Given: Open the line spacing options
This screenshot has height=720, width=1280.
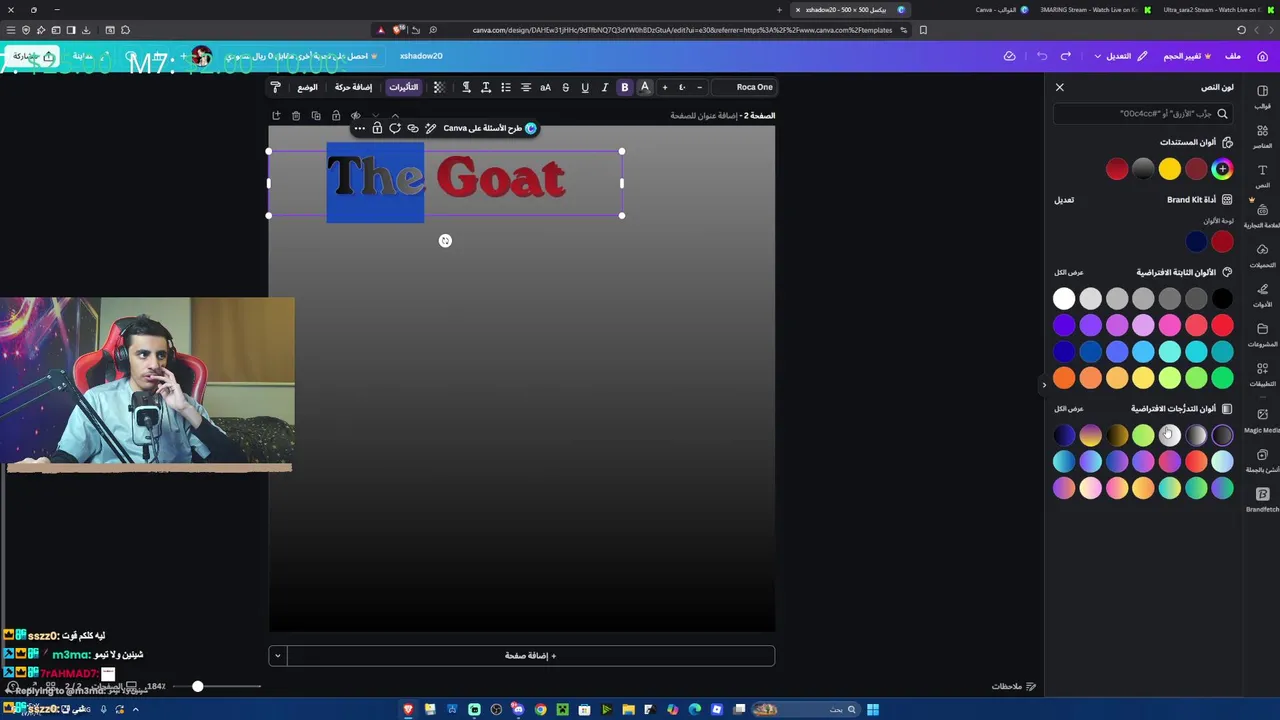Looking at the screenshot, I should (486, 87).
